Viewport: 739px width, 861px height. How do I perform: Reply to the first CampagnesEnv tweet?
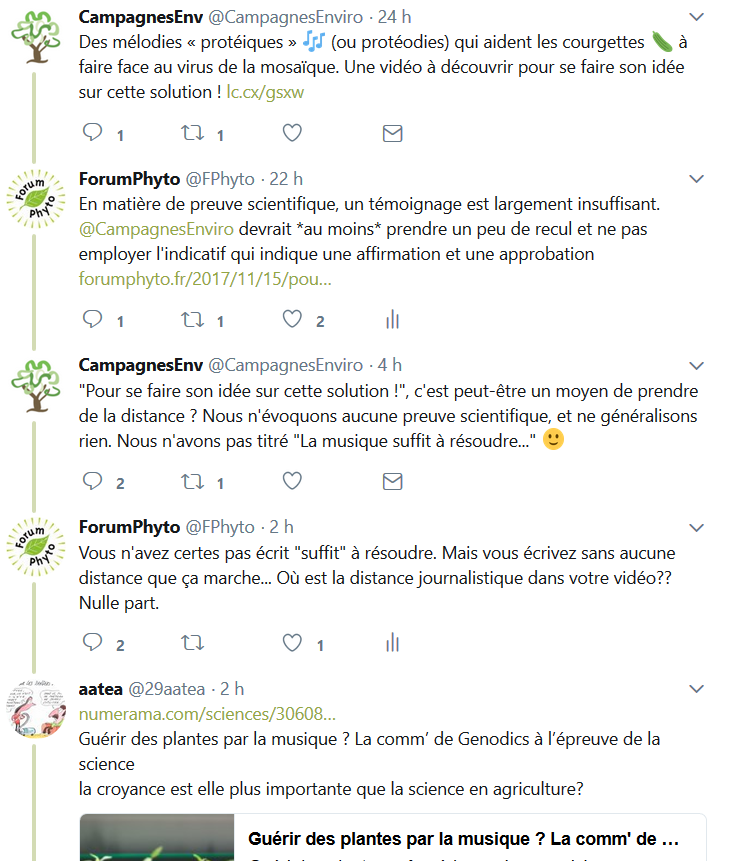pos(92,132)
